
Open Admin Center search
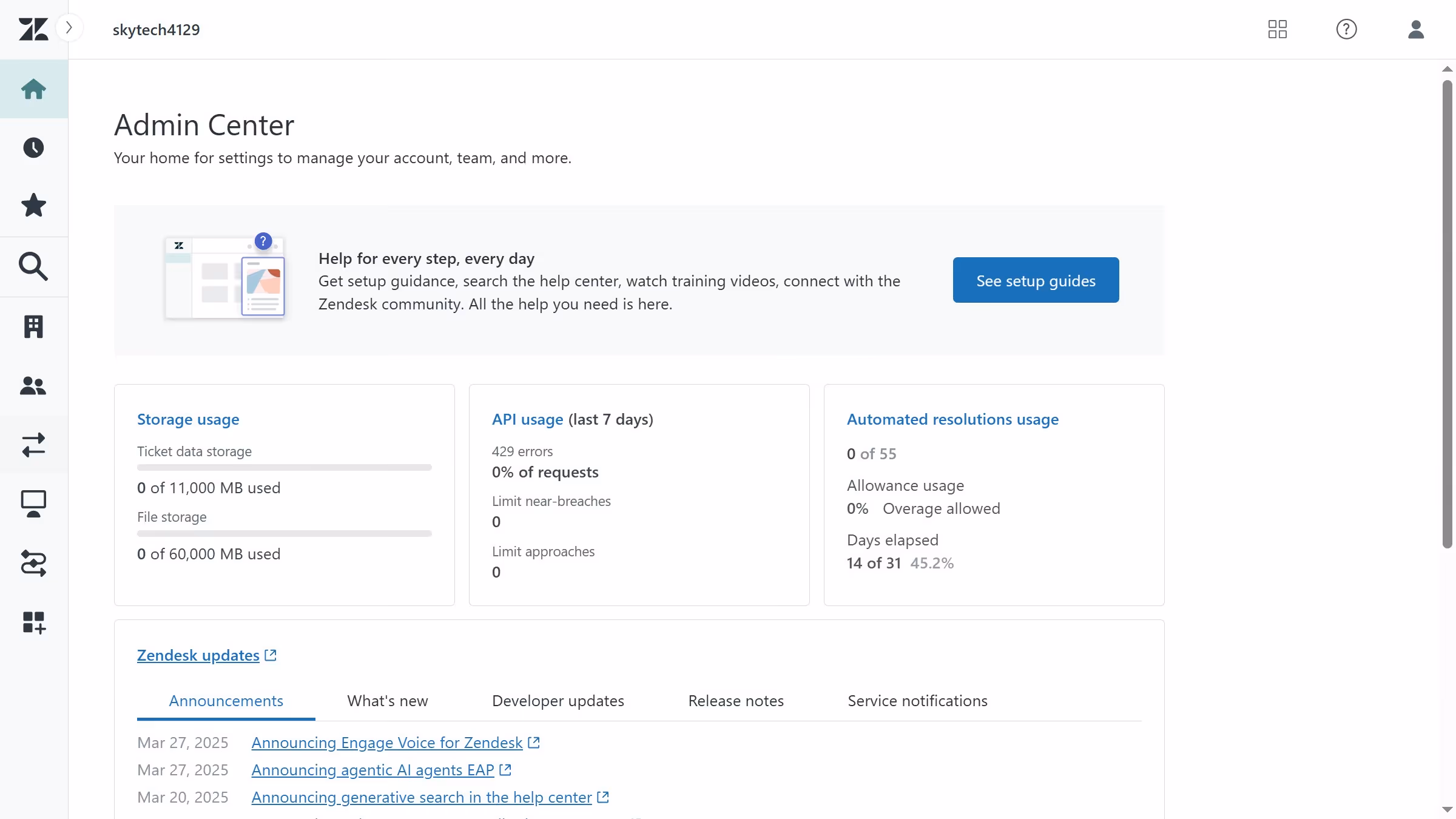coord(33,266)
